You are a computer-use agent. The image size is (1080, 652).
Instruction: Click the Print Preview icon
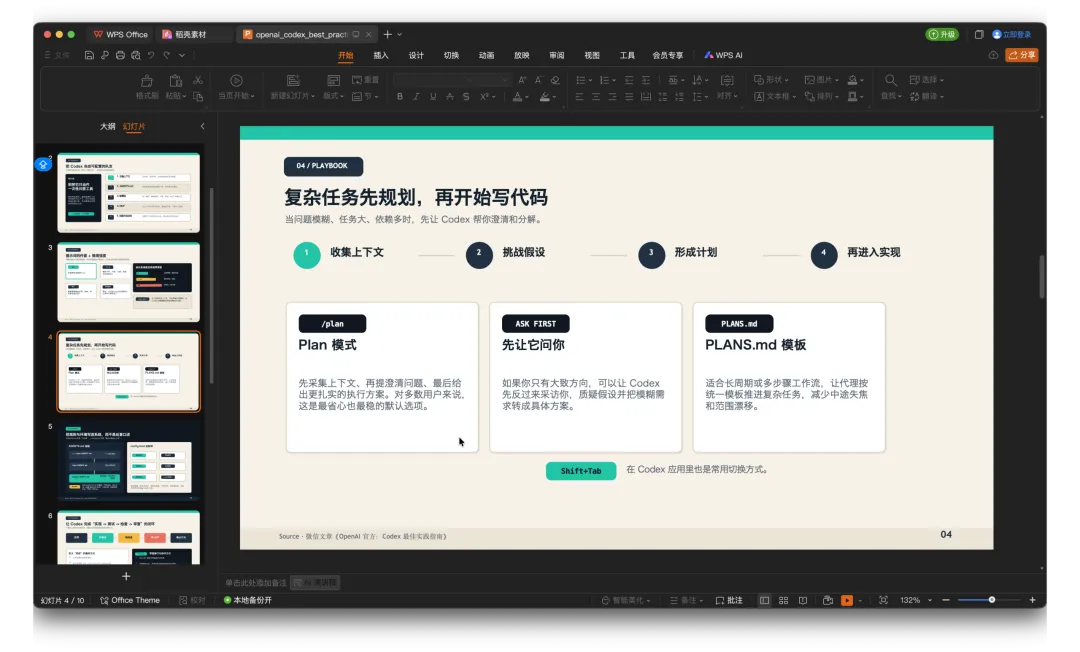136,55
